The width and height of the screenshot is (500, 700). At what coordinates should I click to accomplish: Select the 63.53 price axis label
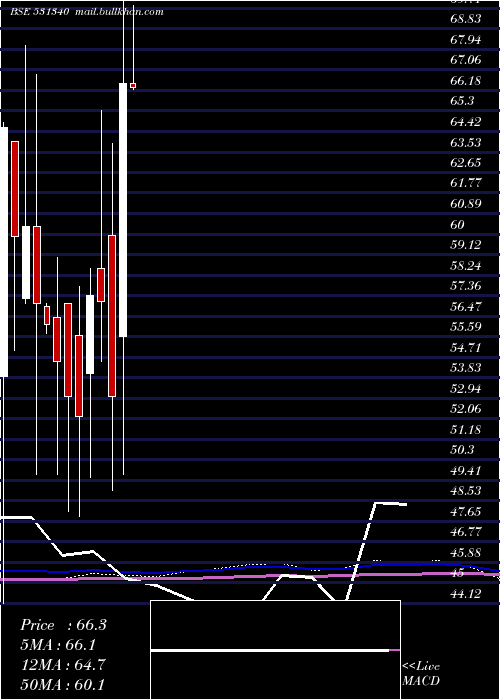tap(466, 142)
